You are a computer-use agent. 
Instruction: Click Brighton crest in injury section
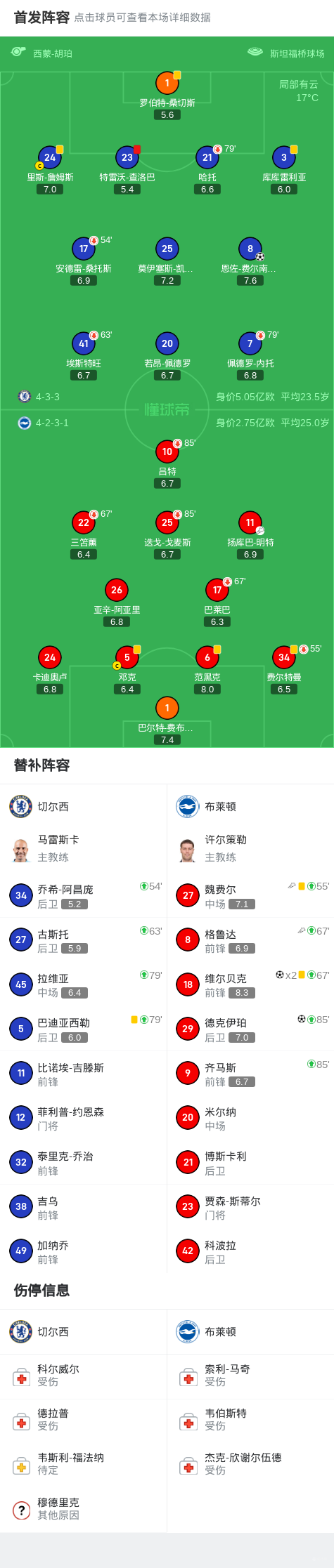188,1331
